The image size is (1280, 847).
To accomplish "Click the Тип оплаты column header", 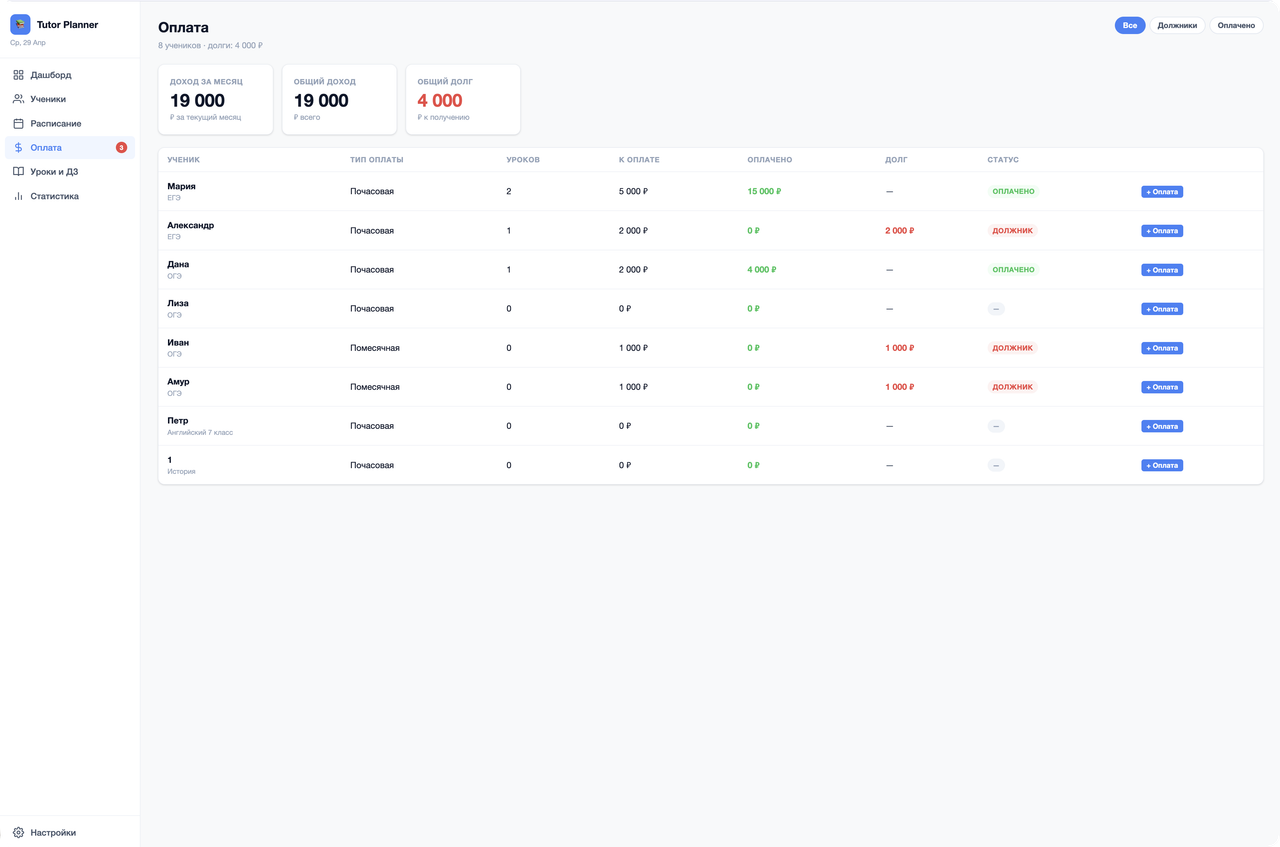I will click(377, 160).
